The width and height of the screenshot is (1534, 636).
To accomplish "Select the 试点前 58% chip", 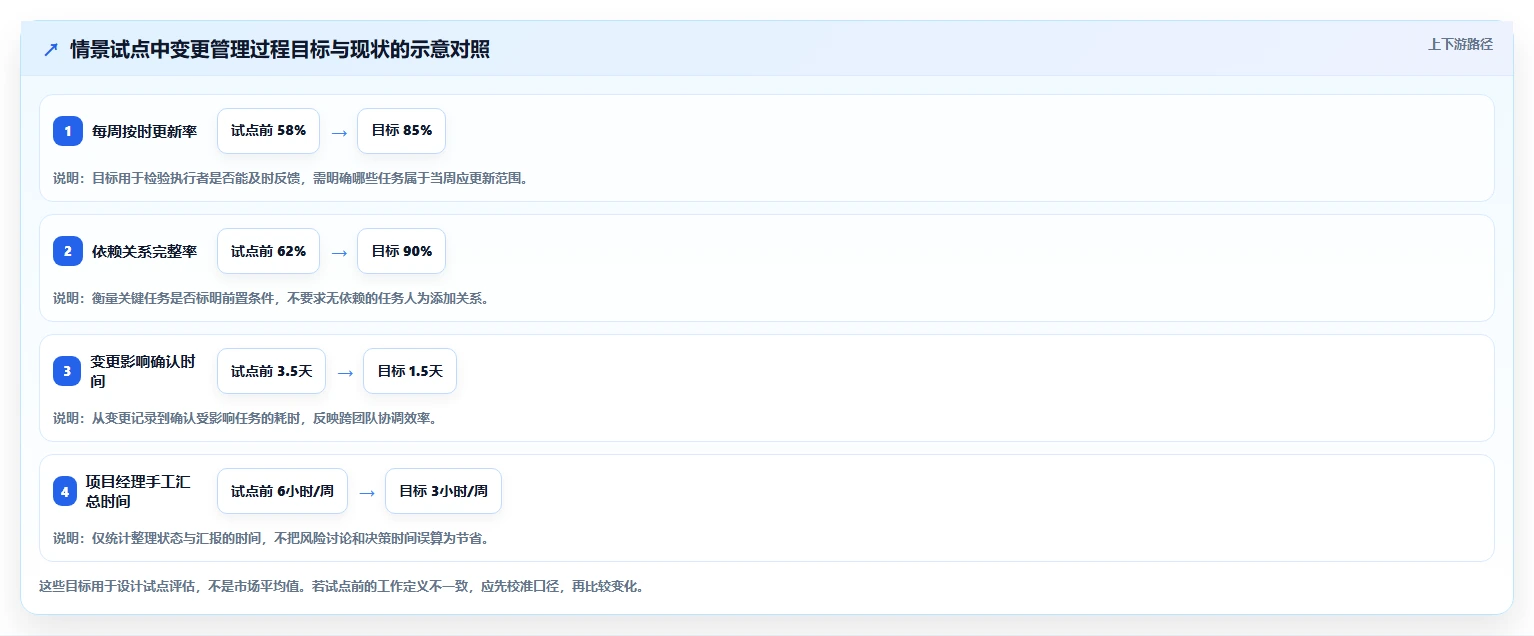I will 268,131.
